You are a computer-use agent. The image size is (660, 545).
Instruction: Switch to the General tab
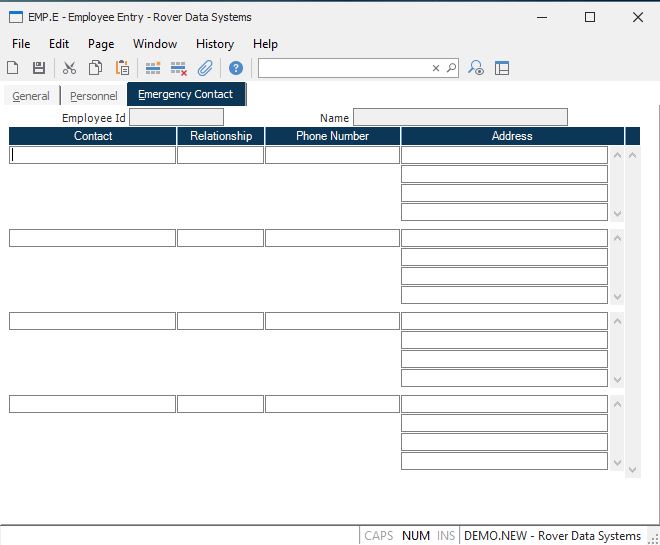[31, 96]
